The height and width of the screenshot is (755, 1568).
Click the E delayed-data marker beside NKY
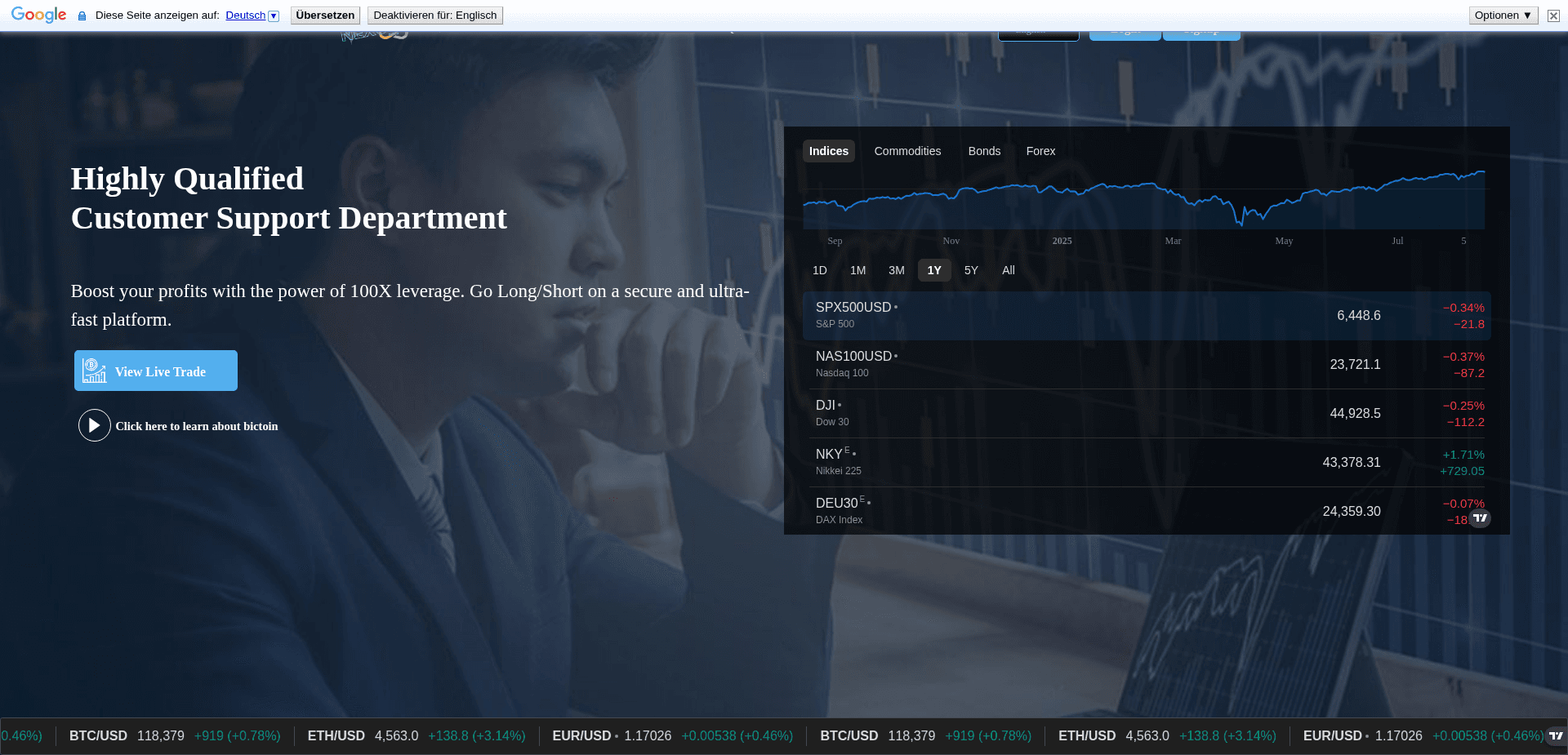point(846,450)
